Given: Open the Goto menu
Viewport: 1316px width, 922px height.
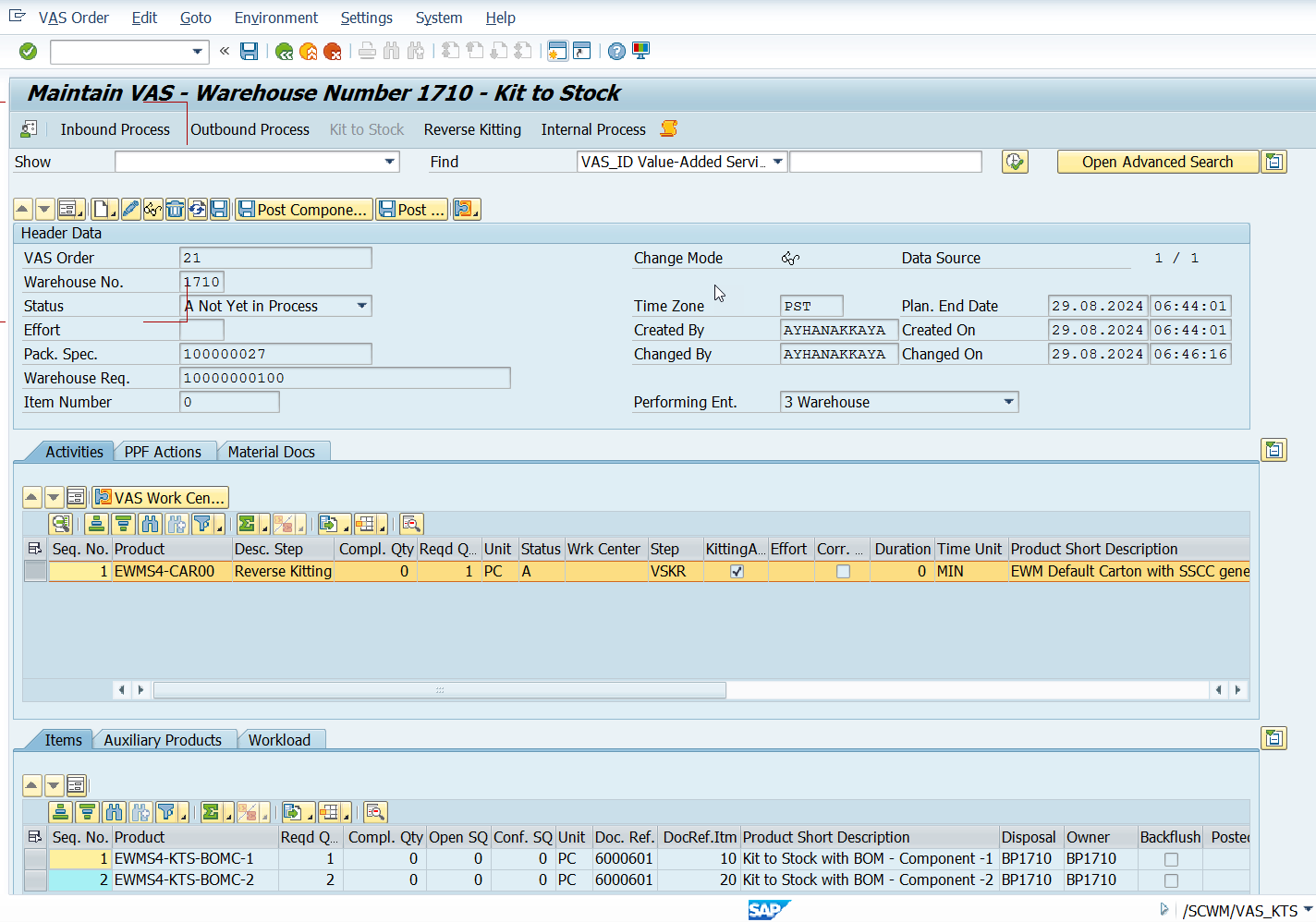Looking at the screenshot, I should coord(195,18).
